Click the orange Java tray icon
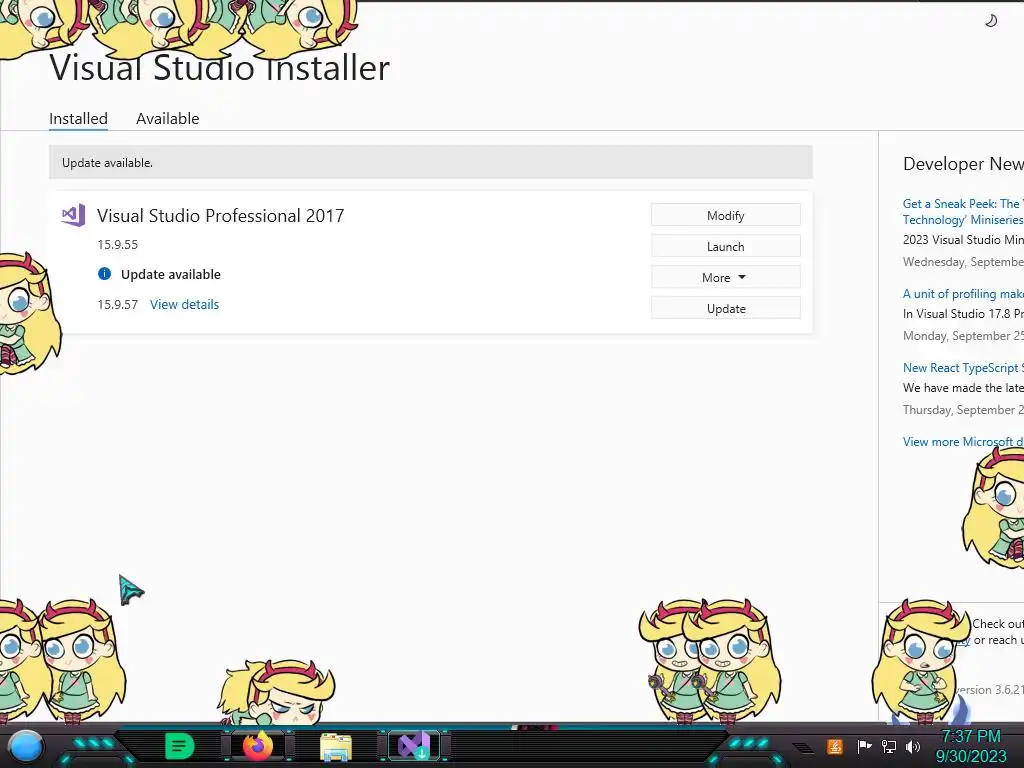 click(x=835, y=746)
